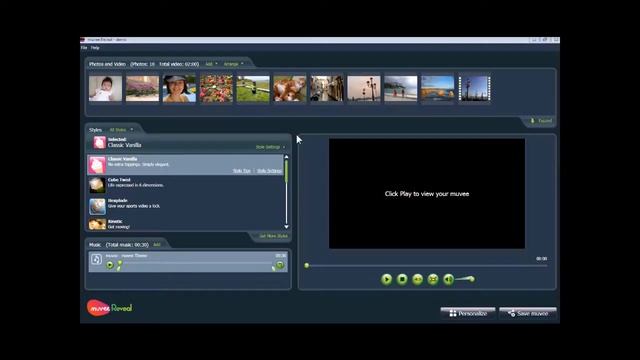Click the preview seek bar handle
640x360 pixels.
click(x=307, y=266)
